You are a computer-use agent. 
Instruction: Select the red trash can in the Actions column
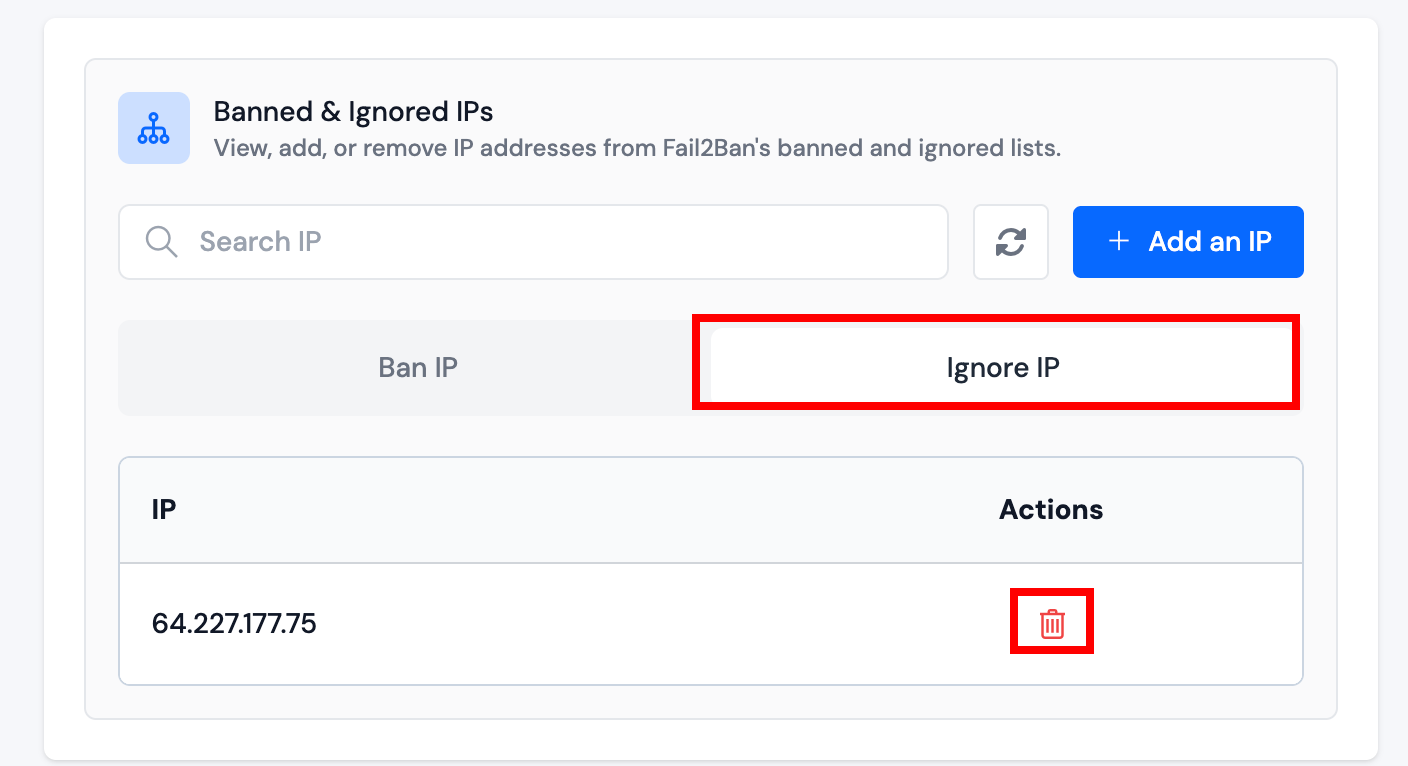(x=1051, y=622)
